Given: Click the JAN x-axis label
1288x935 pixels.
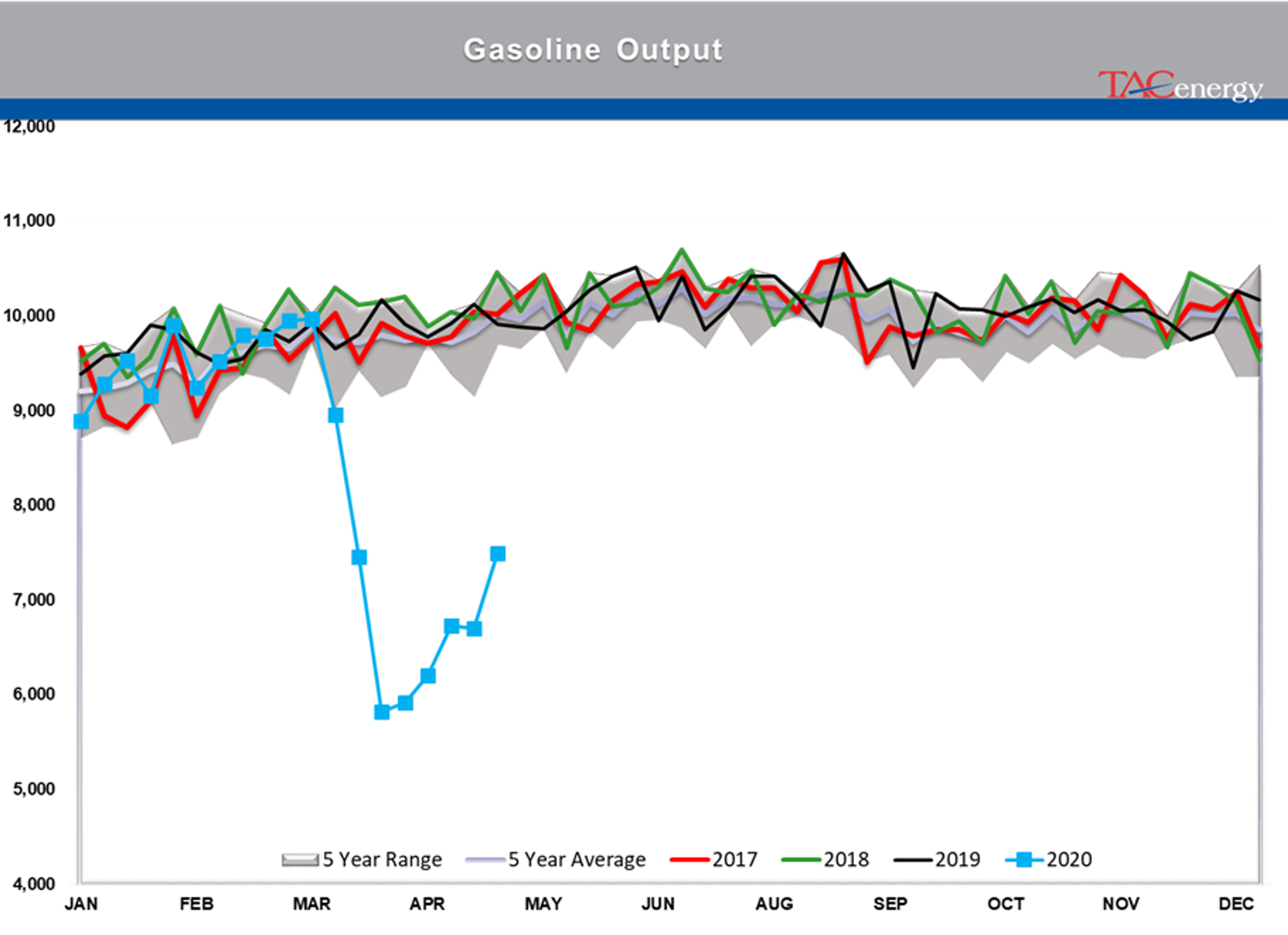Looking at the screenshot, I should click(x=81, y=904).
